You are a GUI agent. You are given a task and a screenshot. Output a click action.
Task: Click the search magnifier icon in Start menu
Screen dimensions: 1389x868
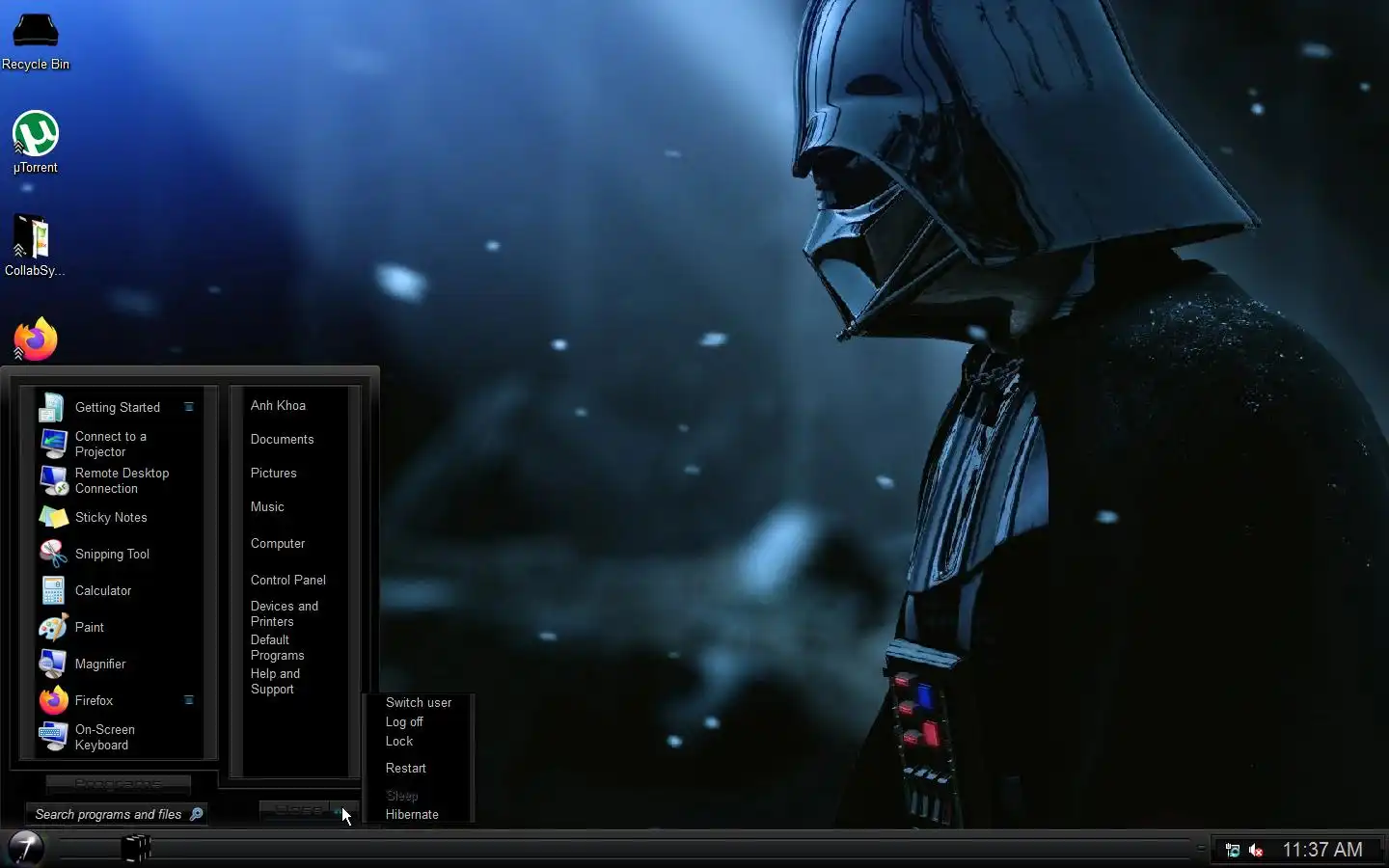point(196,814)
